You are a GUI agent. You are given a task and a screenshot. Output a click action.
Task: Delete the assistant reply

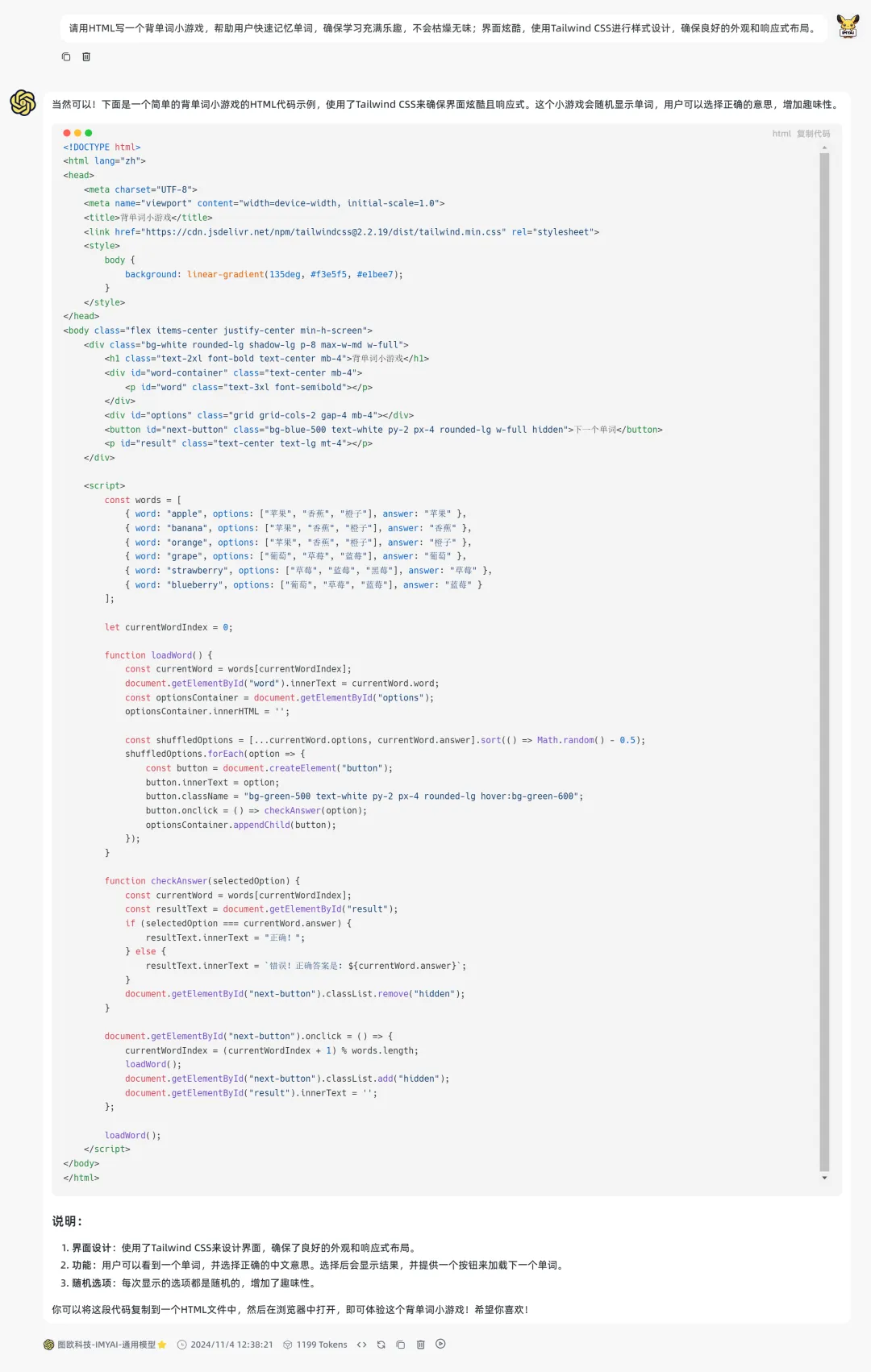420,1345
